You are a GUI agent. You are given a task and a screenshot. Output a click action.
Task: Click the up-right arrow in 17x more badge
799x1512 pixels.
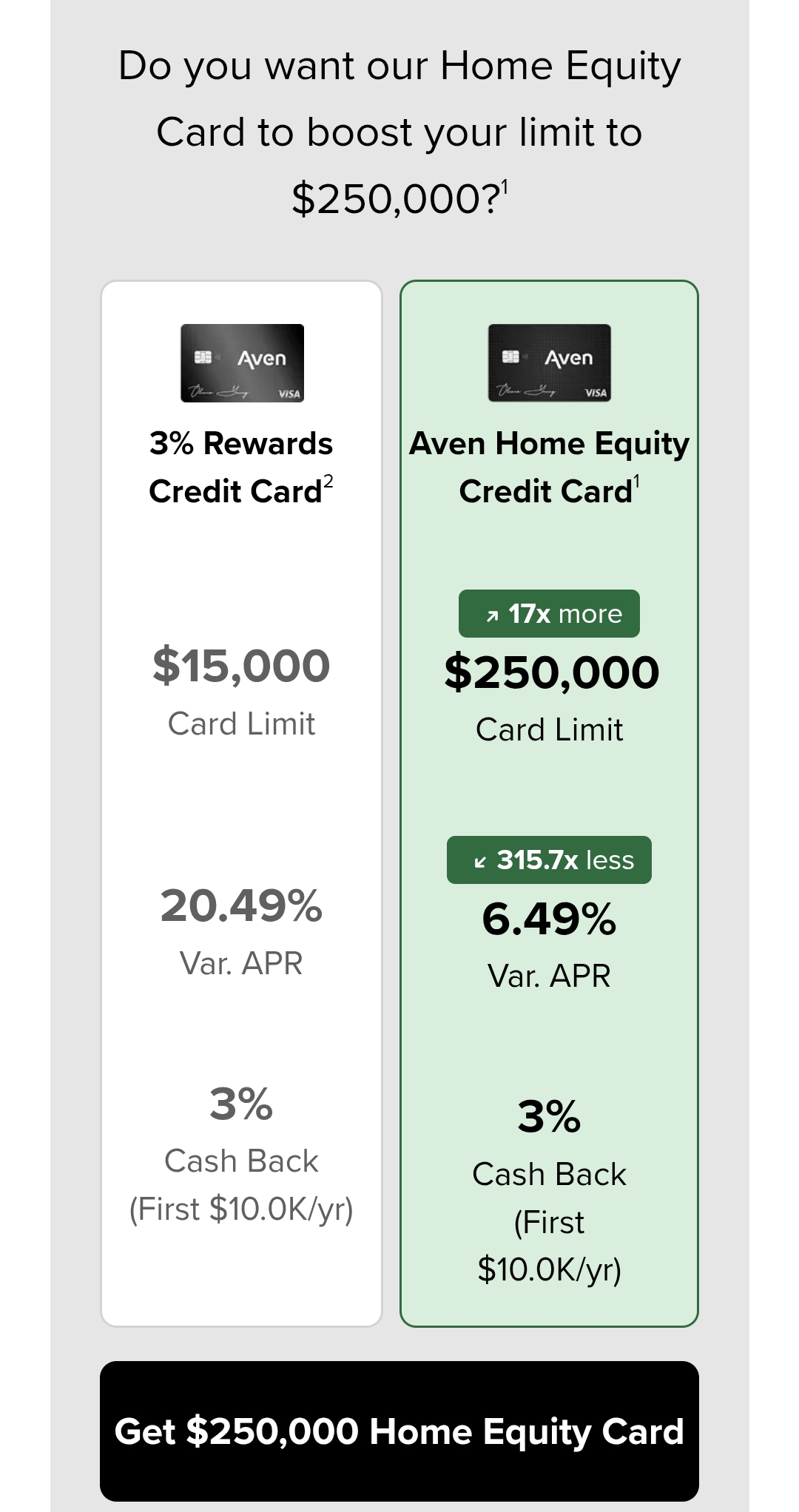(x=492, y=615)
